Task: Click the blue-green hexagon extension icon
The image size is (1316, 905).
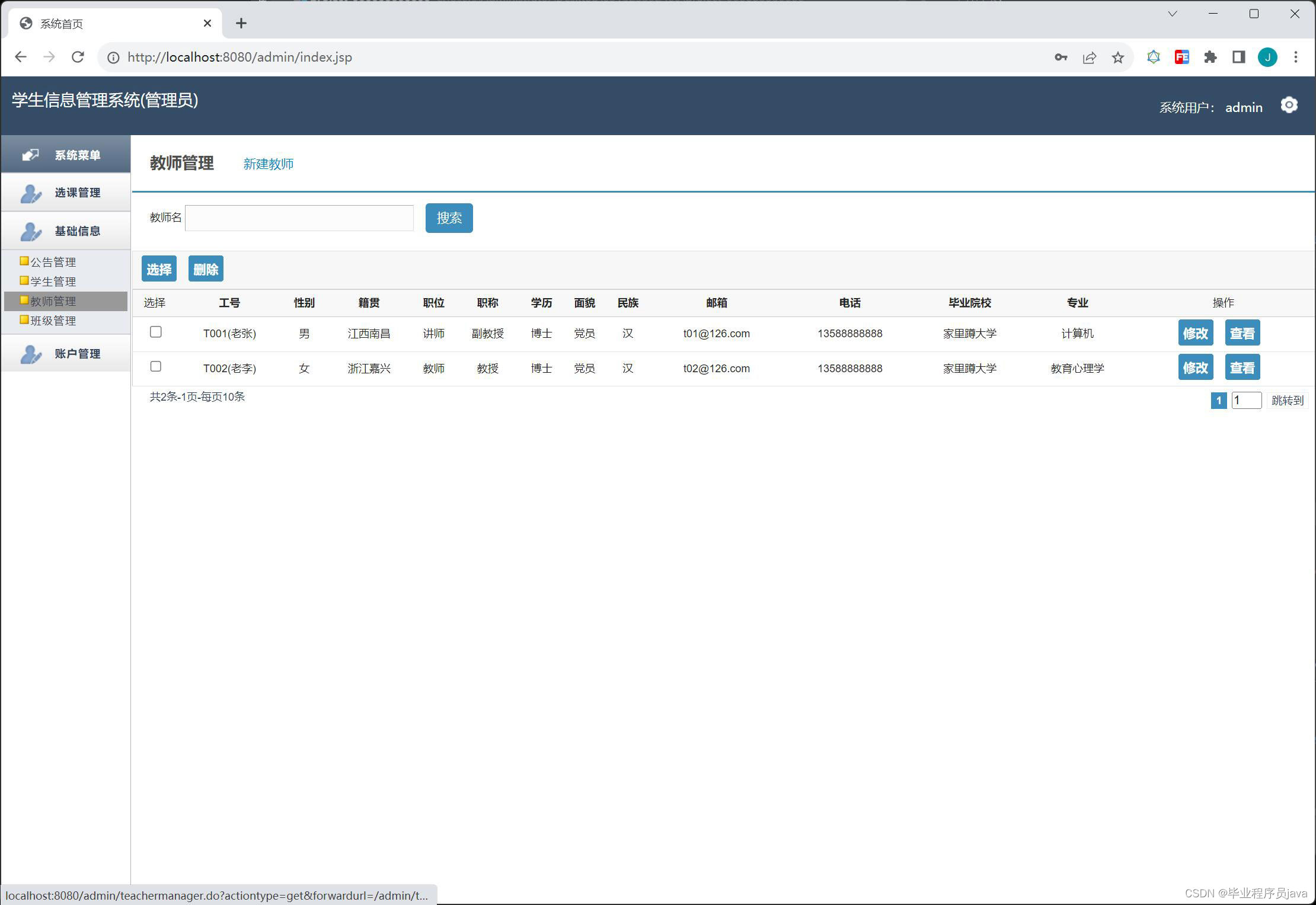Action: (x=1153, y=57)
